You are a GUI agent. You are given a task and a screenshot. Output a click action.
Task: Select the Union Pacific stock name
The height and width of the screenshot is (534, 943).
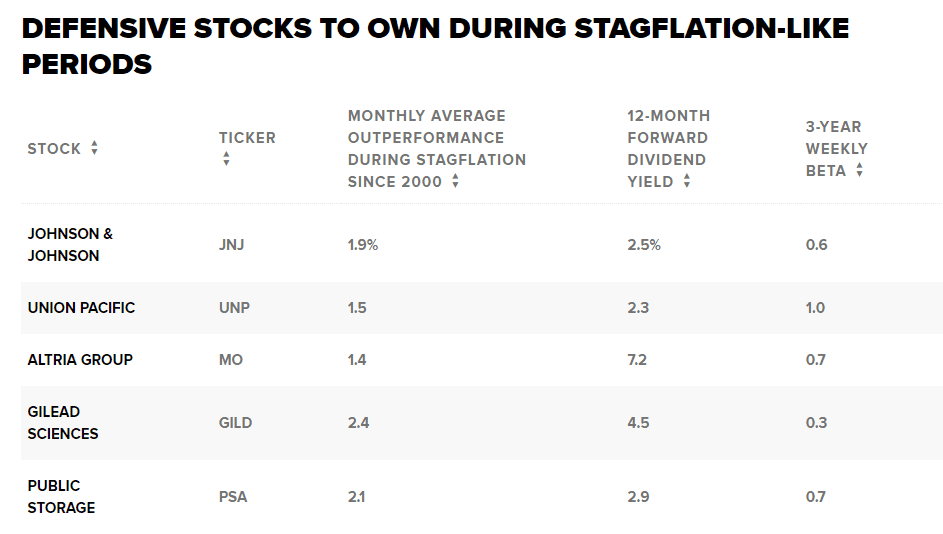[81, 307]
